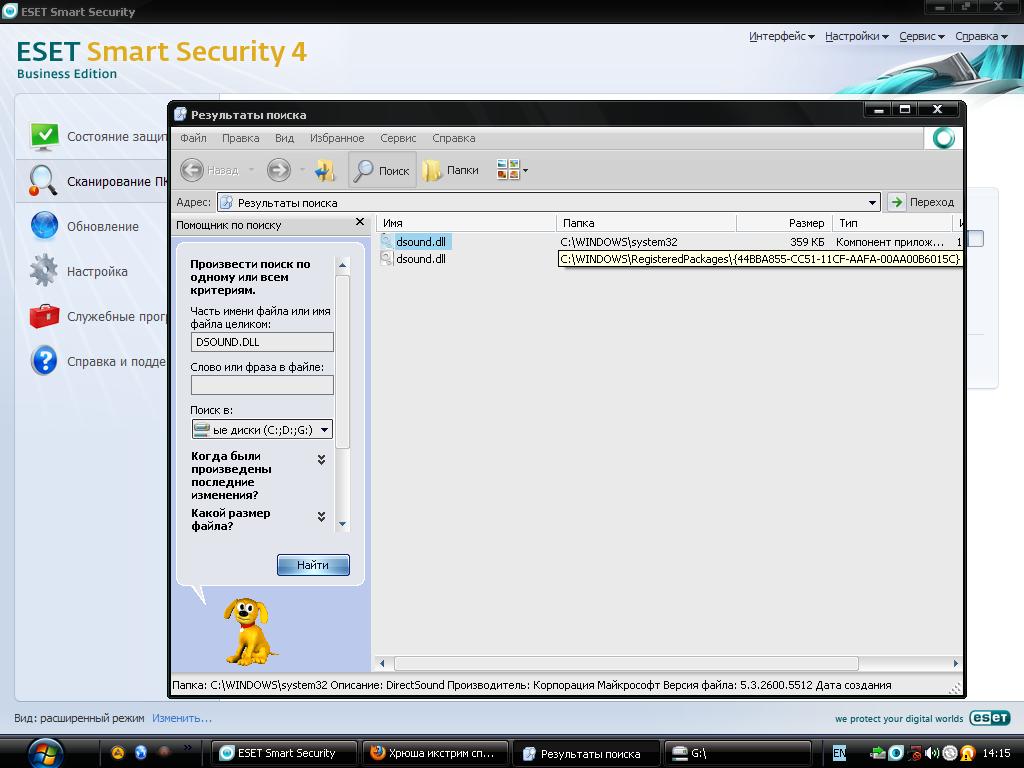Screen dimensions: 1024x768
Task: Open the Избранное menu
Action: [337, 138]
